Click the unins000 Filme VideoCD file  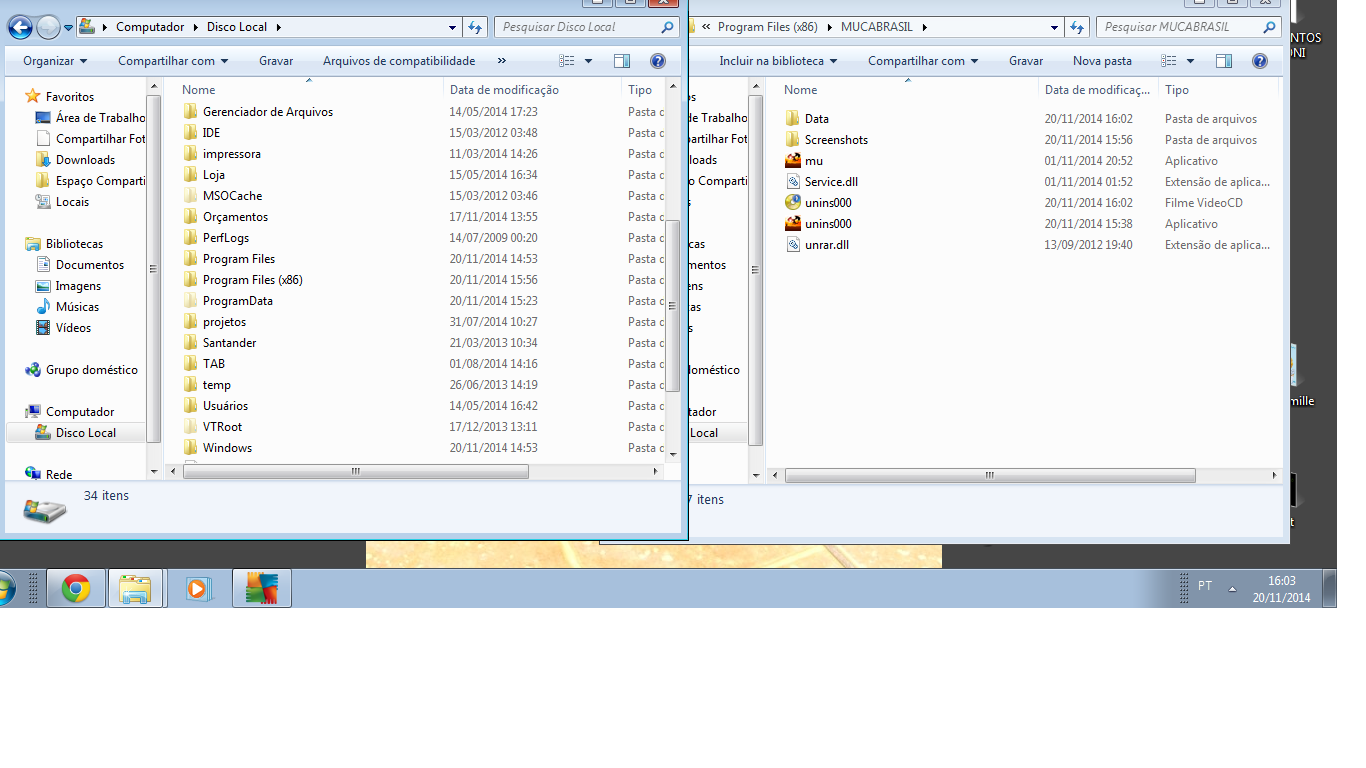(x=828, y=203)
